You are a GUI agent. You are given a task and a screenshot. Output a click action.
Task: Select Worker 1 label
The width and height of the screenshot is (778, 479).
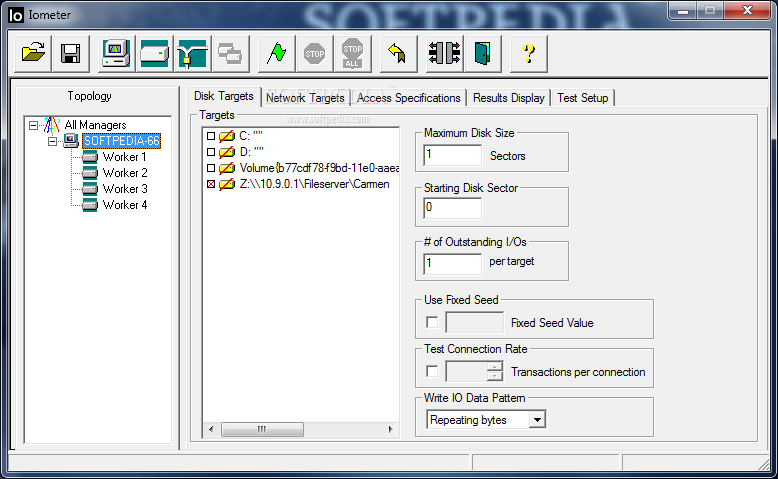coord(125,157)
